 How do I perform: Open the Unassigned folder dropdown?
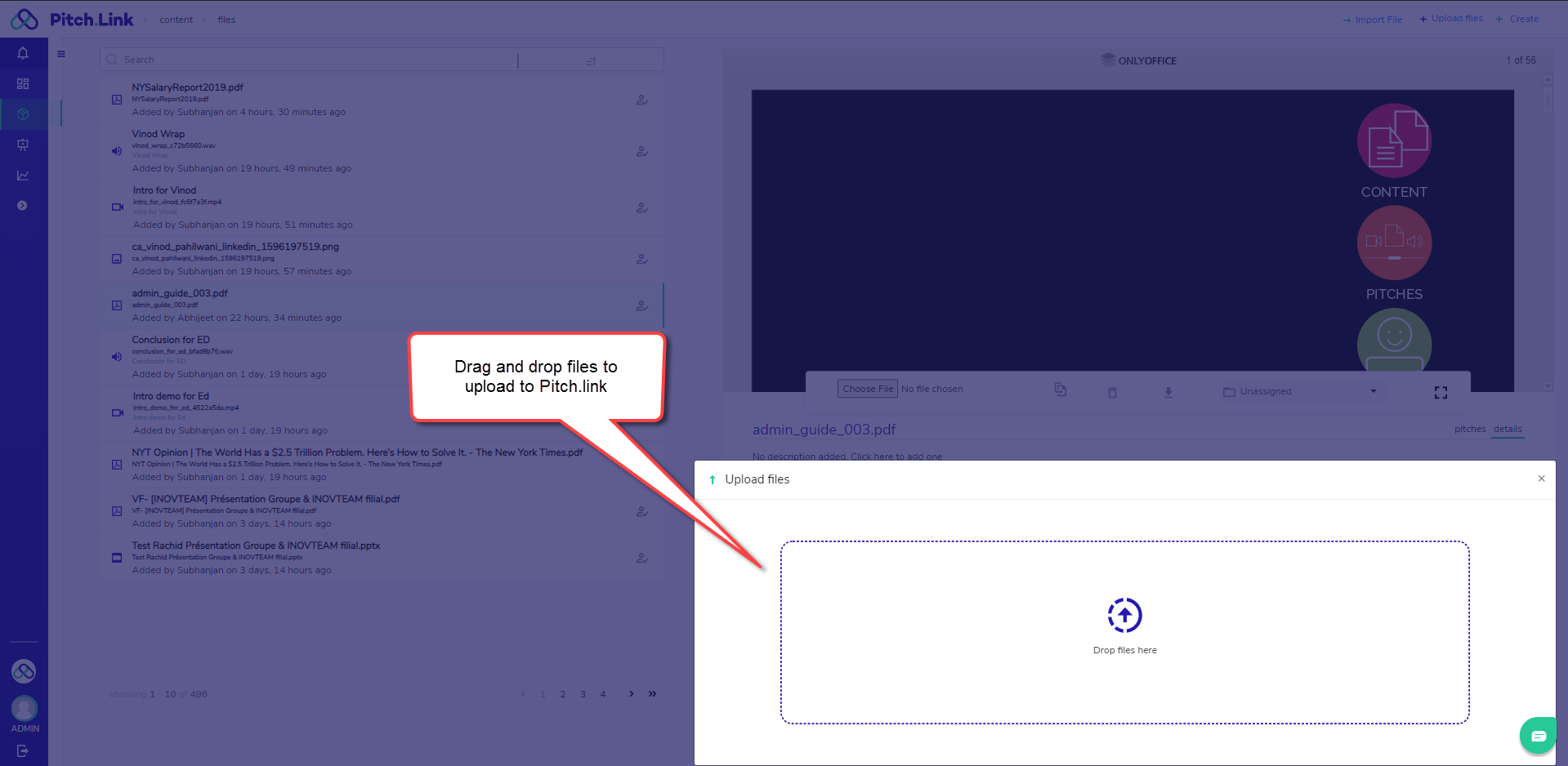pyautogui.click(x=1299, y=391)
